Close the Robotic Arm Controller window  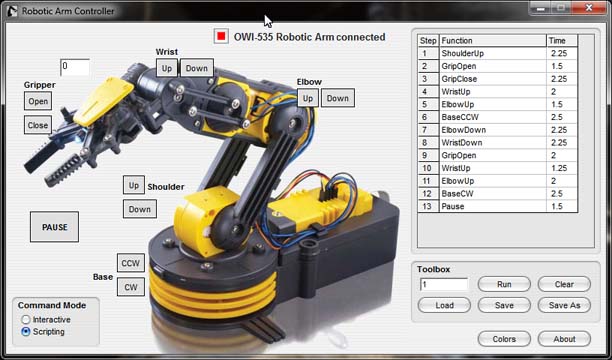pyautogui.click(x=589, y=8)
